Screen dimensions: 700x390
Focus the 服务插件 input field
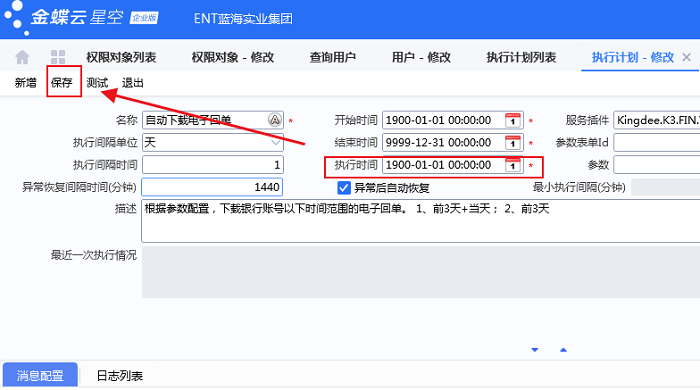[657, 120]
